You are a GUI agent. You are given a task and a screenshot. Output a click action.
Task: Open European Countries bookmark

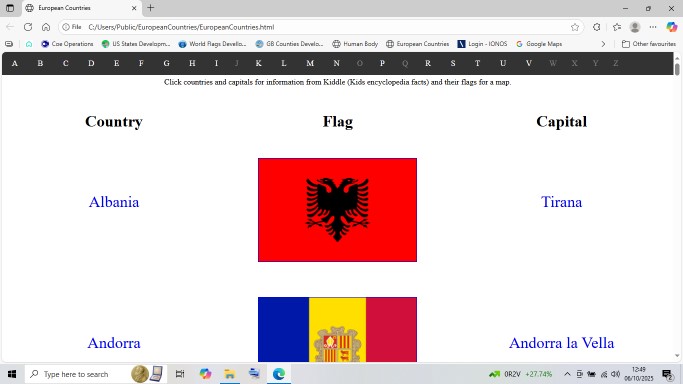click(417, 44)
